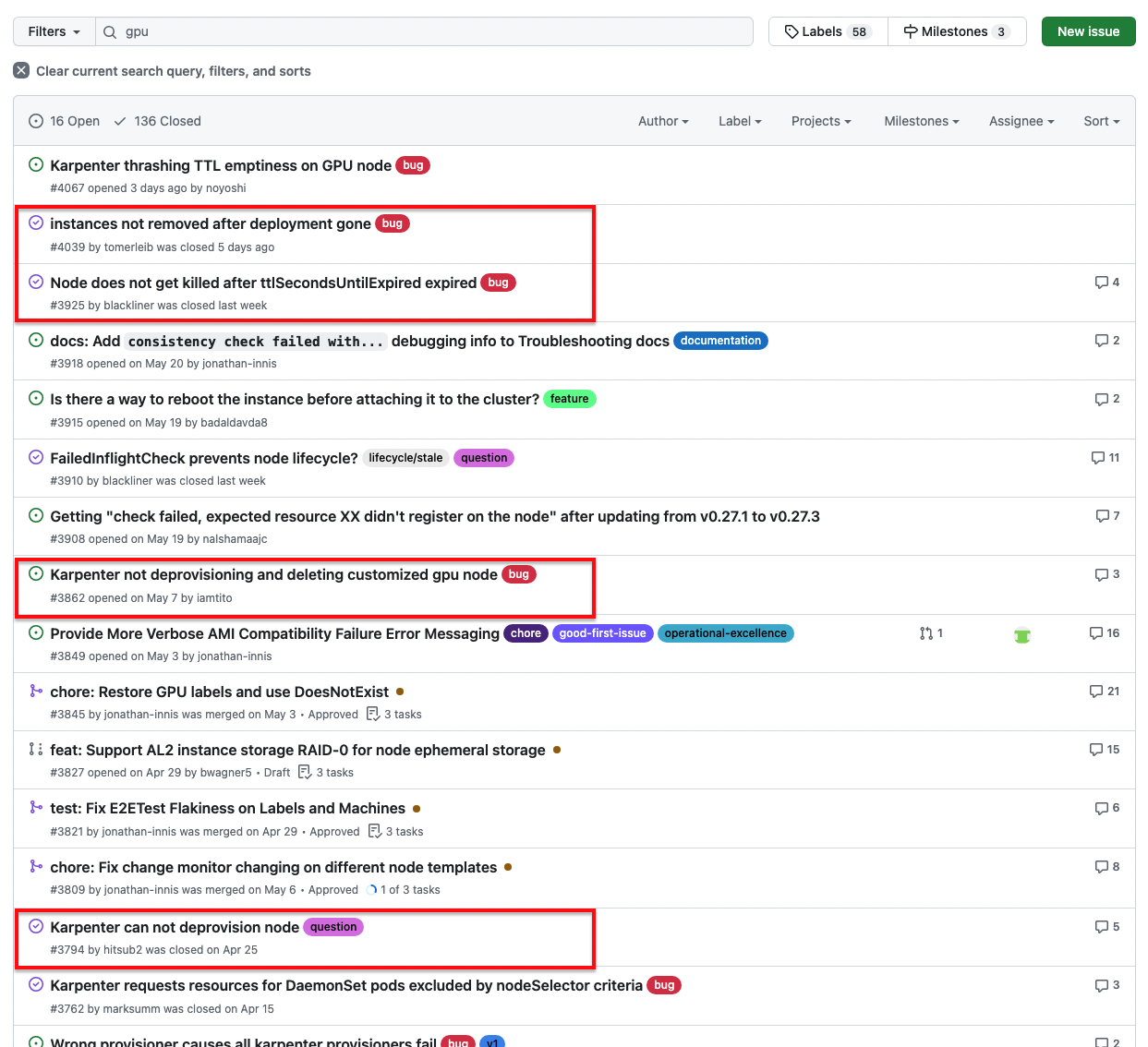Open chore: Restore GPU labels pull request
The width and height of the screenshot is (1148, 1047).
[x=220, y=692]
